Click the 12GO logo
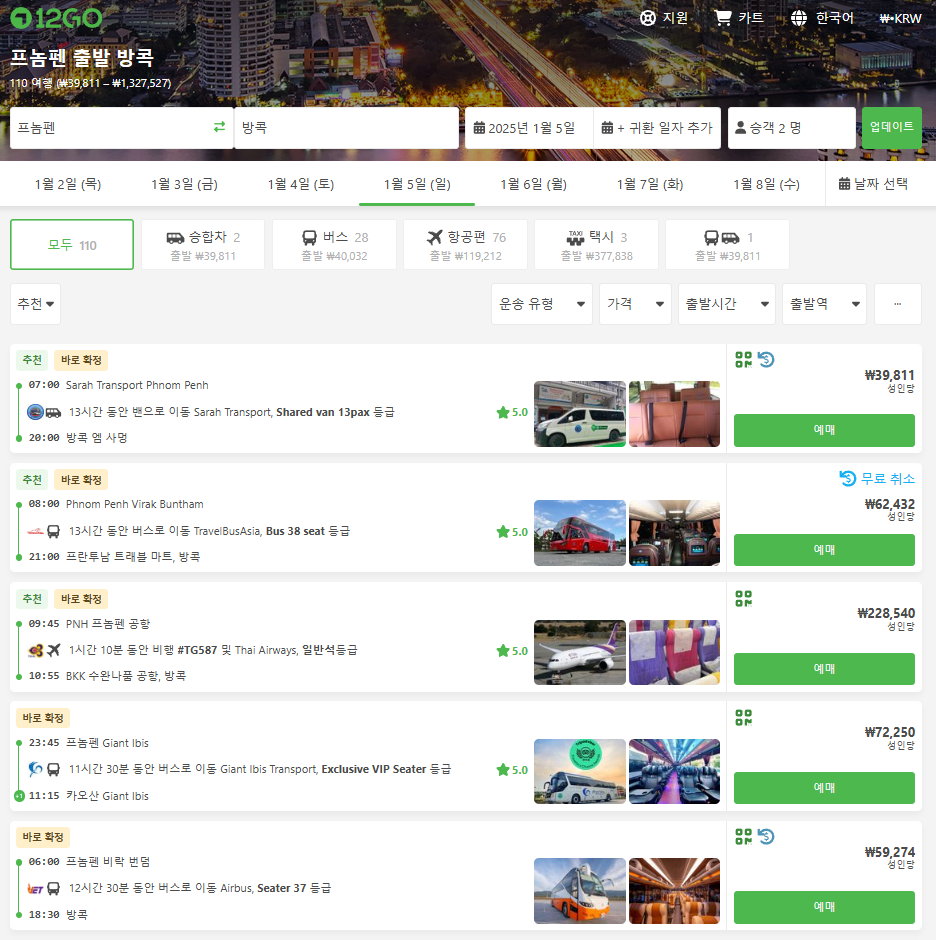 [56, 18]
